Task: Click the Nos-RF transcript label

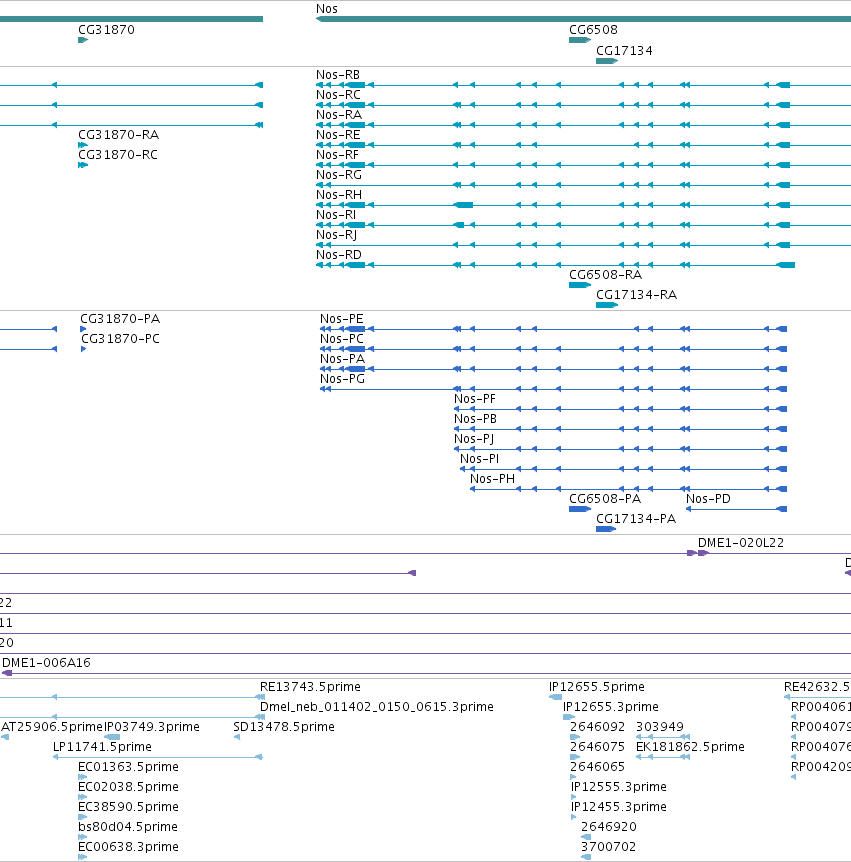Action: click(337, 155)
